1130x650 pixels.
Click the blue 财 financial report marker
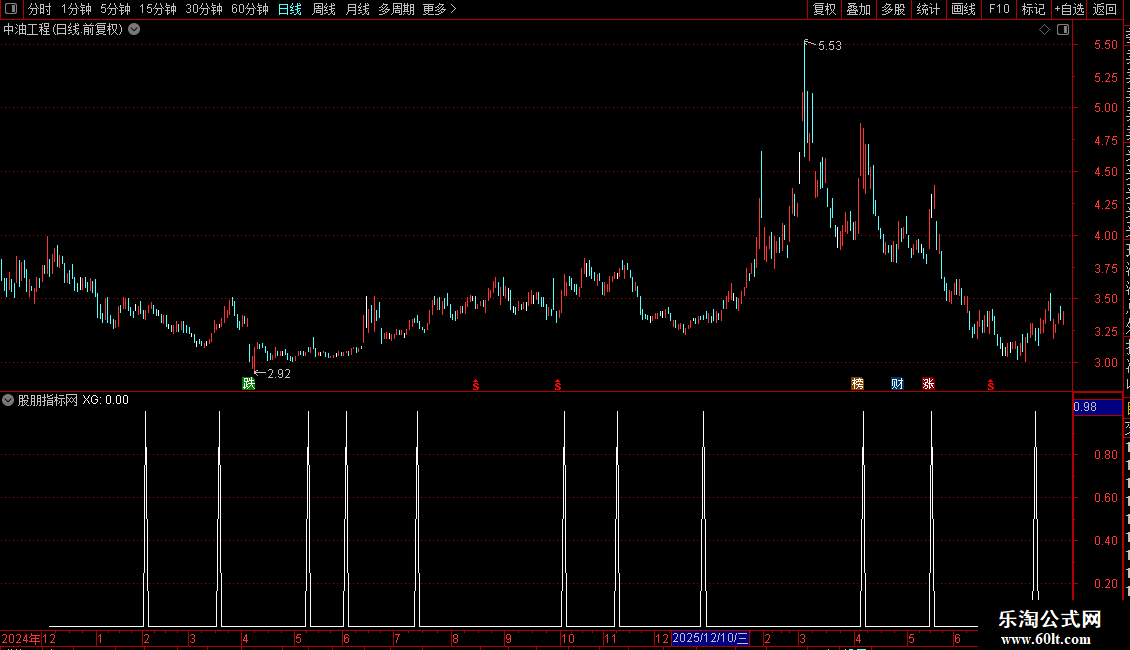(897, 383)
